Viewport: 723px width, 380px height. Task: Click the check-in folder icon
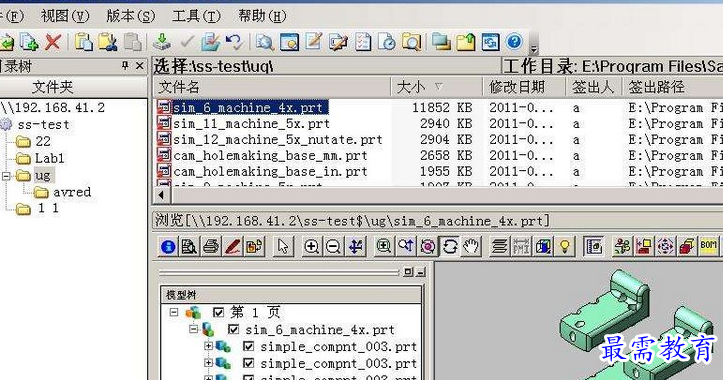click(x=210, y=42)
